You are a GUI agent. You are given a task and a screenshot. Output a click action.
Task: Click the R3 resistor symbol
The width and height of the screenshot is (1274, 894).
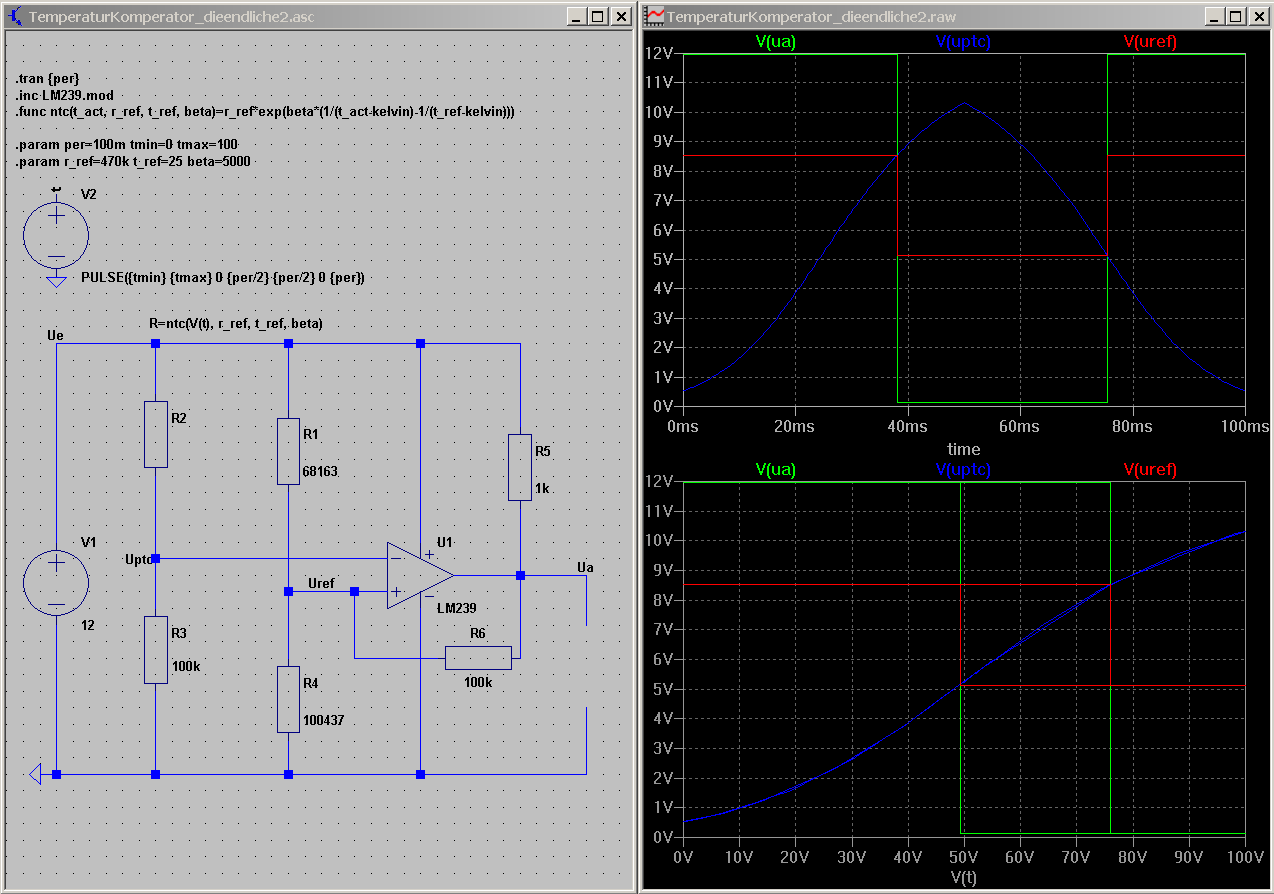156,650
